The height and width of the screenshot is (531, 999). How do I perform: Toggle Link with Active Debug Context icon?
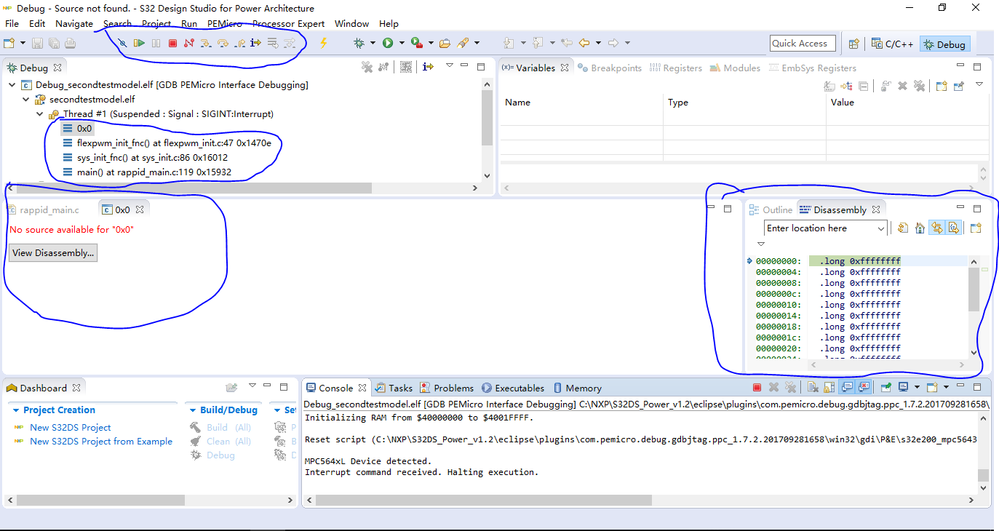[x=937, y=228]
